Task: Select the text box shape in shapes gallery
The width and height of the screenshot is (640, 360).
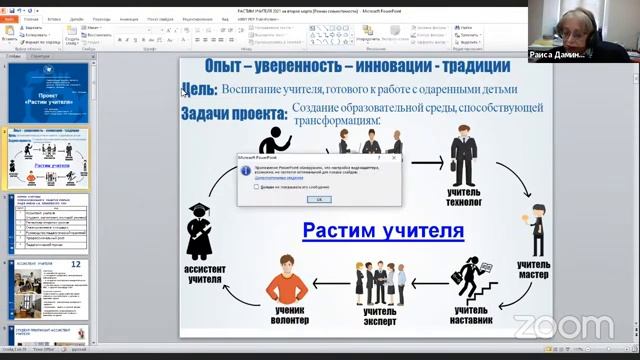Action: click(312, 28)
